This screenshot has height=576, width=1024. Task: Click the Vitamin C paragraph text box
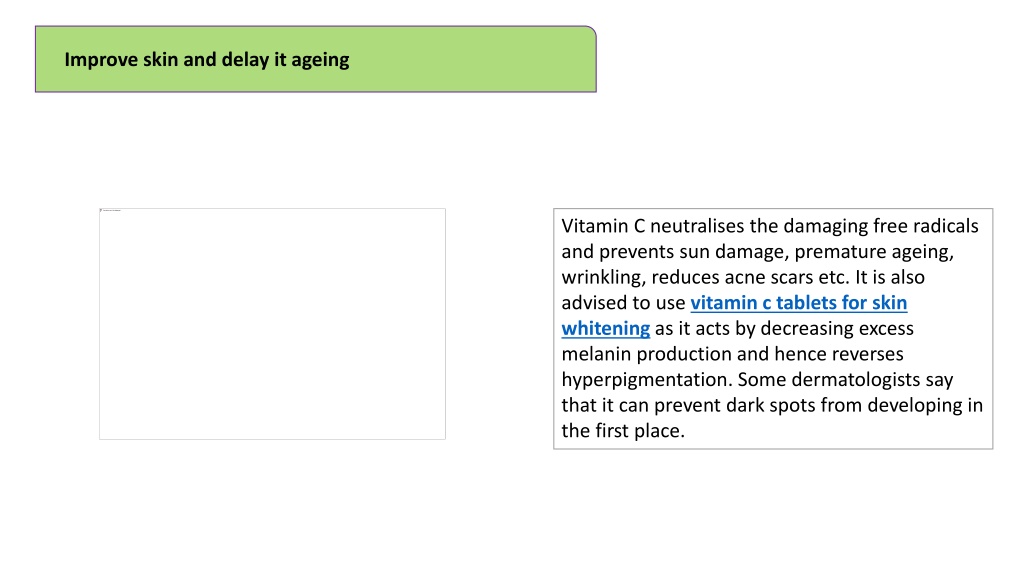point(773,328)
